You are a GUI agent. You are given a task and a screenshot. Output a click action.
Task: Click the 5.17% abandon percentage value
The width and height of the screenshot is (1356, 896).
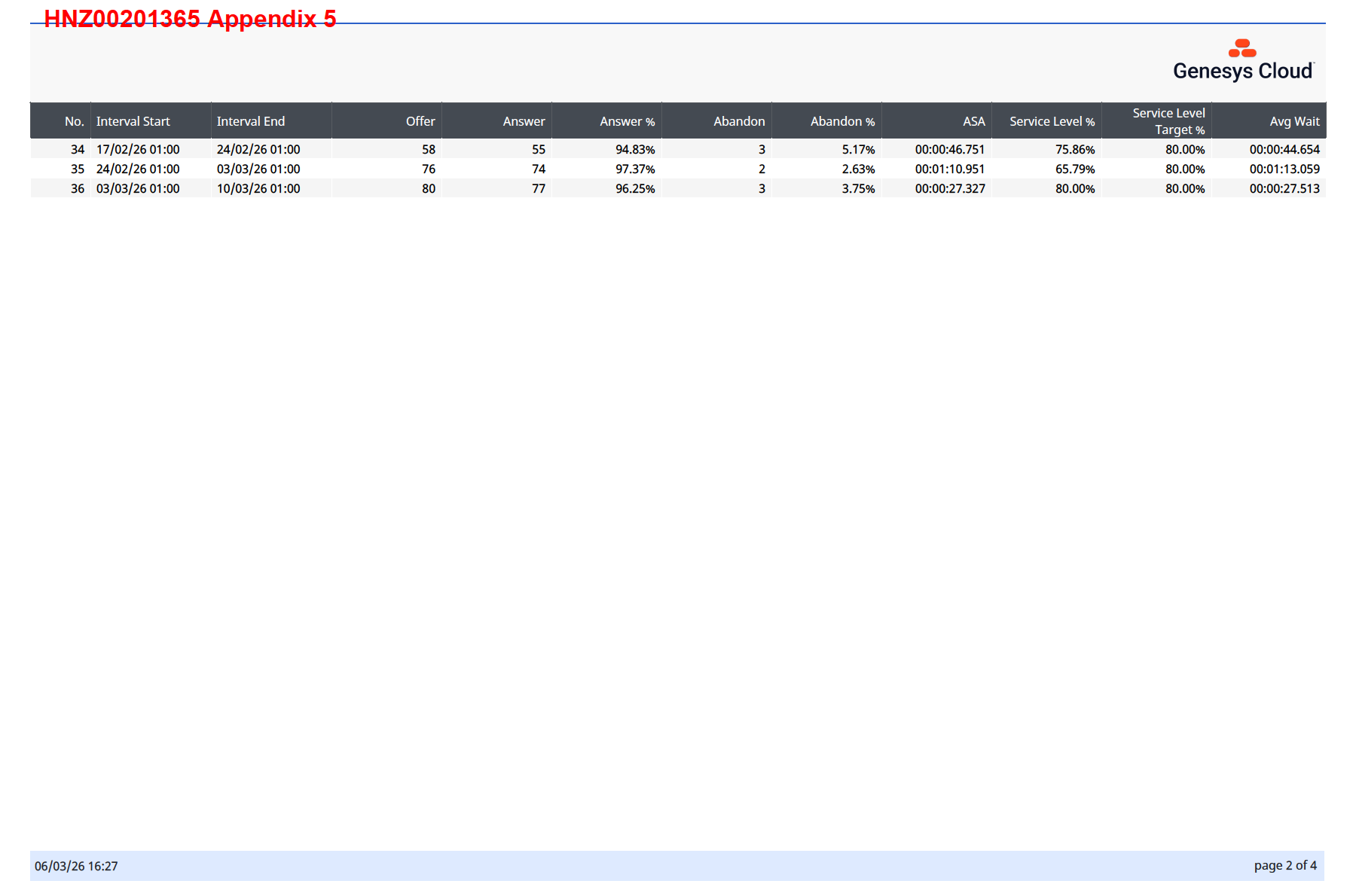click(x=858, y=149)
